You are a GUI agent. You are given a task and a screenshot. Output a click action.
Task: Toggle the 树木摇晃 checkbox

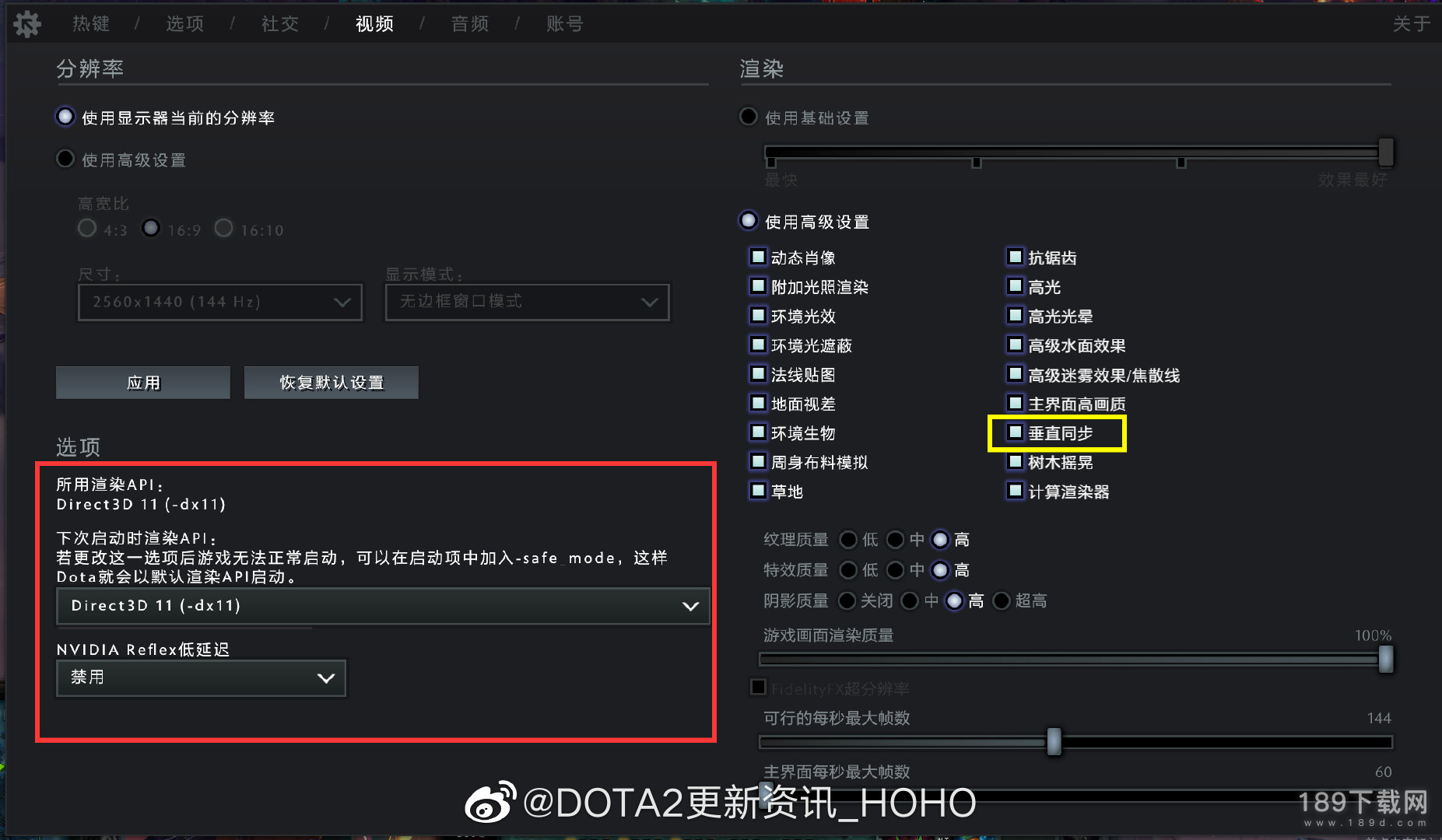1016,461
